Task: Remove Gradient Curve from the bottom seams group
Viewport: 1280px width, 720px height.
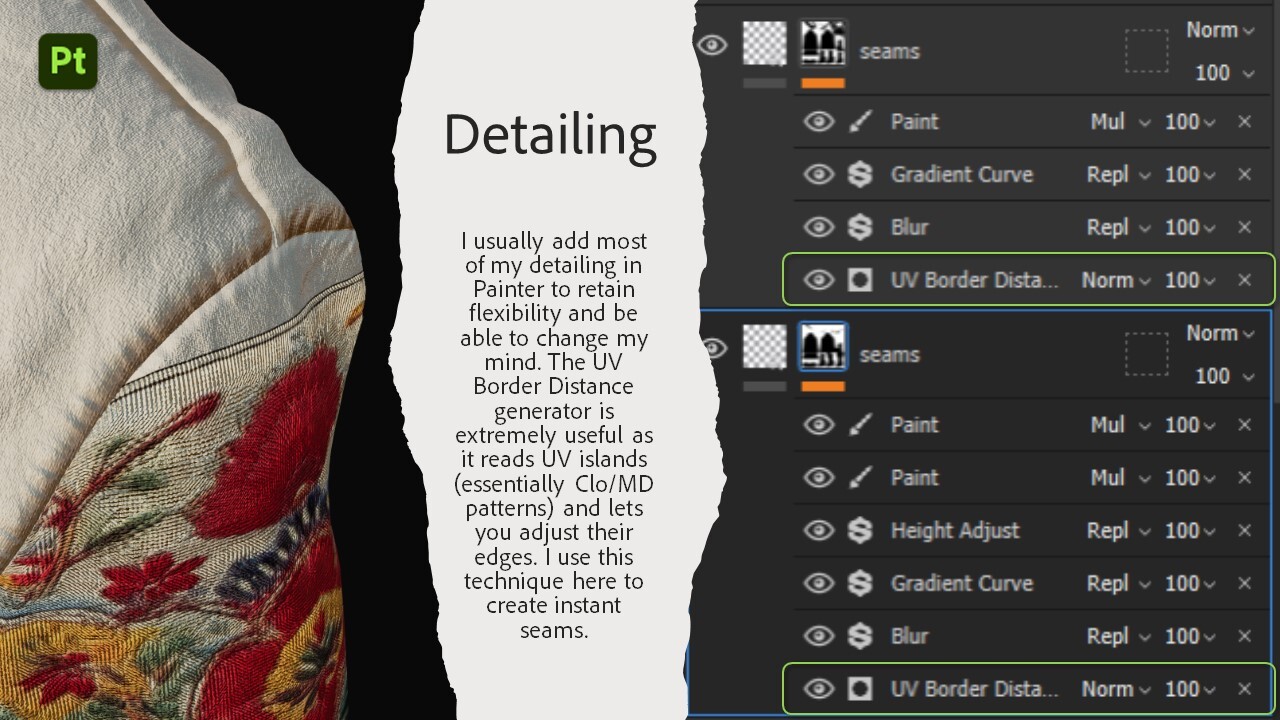Action: click(1245, 584)
